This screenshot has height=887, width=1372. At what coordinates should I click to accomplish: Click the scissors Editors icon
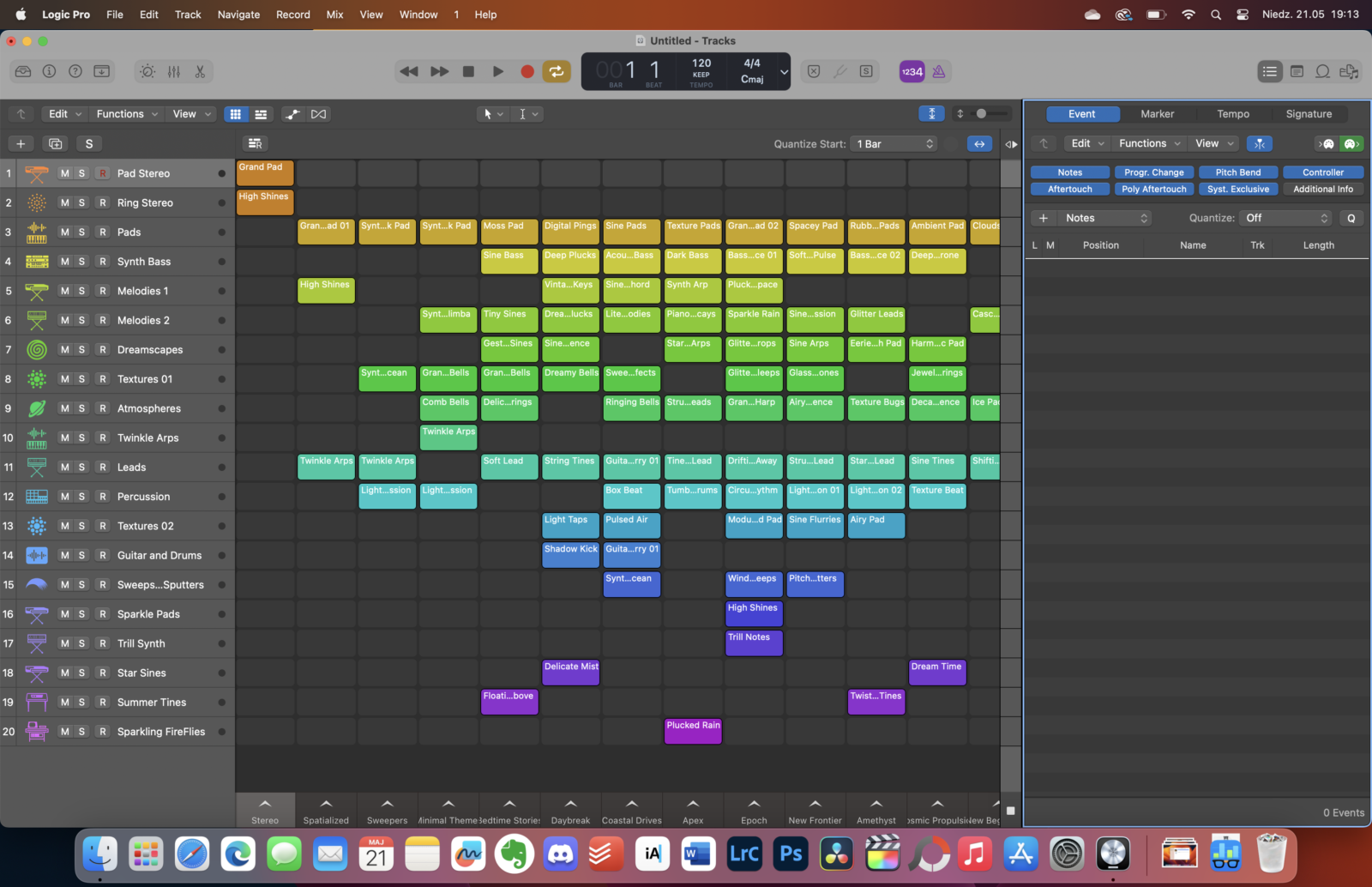click(x=200, y=72)
